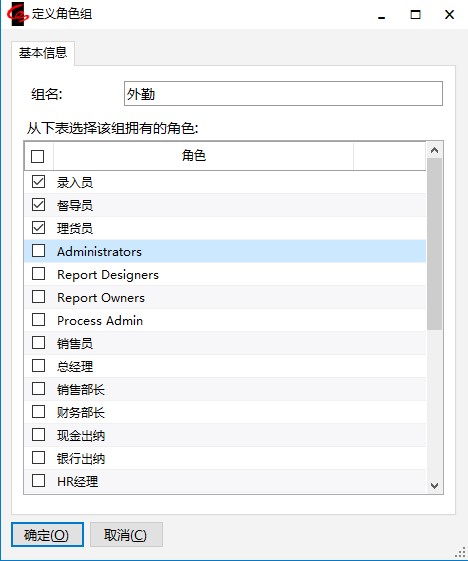Check the Process Admin role
Screen dimensions: 468x561
pyautogui.click(x=38, y=320)
